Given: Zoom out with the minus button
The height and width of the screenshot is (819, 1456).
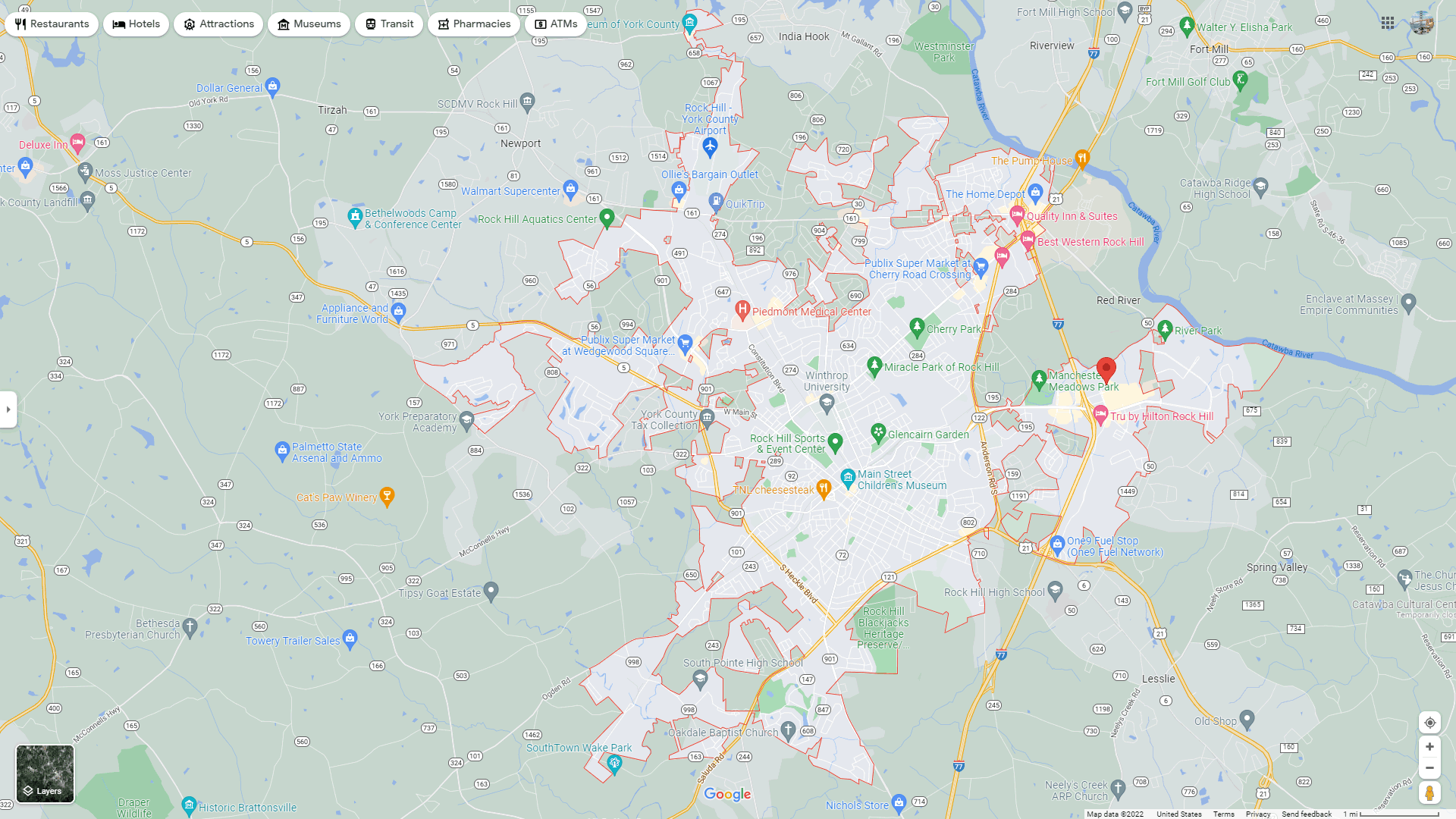Looking at the screenshot, I should pyautogui.click(x=1429, y=768).
